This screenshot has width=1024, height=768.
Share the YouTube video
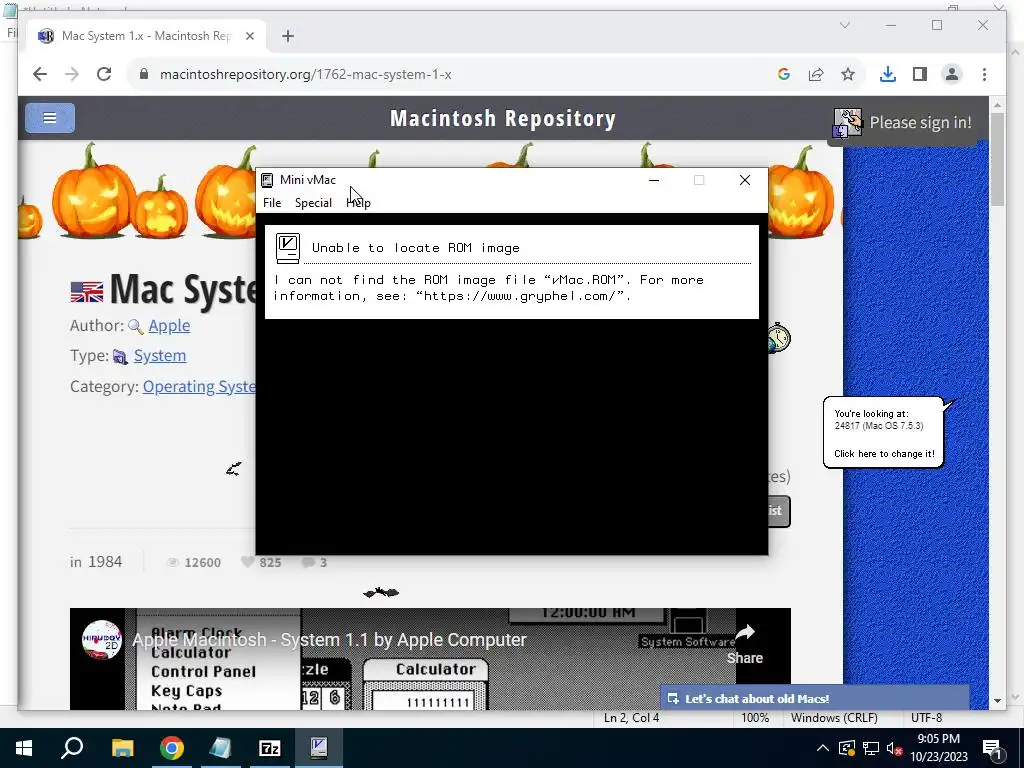click(744, 644)
